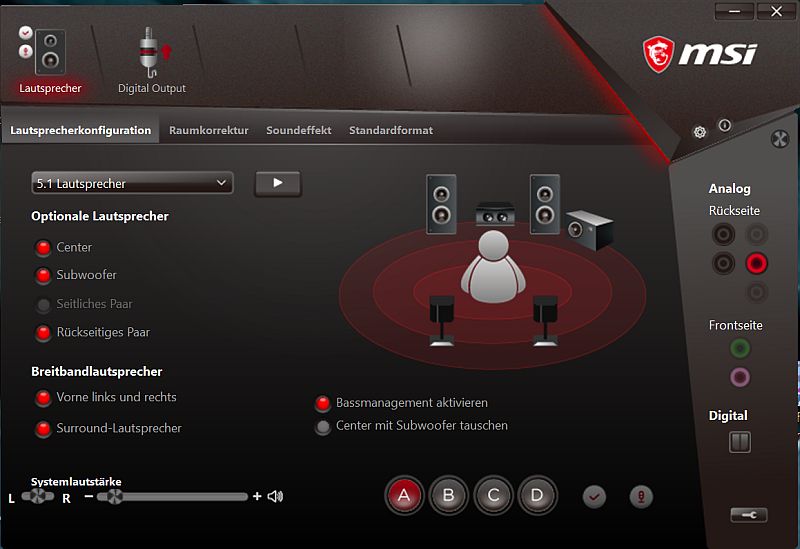Toggle the Center optional speaker
The width and height of the screenshot is (800, 549).
[x=43, y=248]
